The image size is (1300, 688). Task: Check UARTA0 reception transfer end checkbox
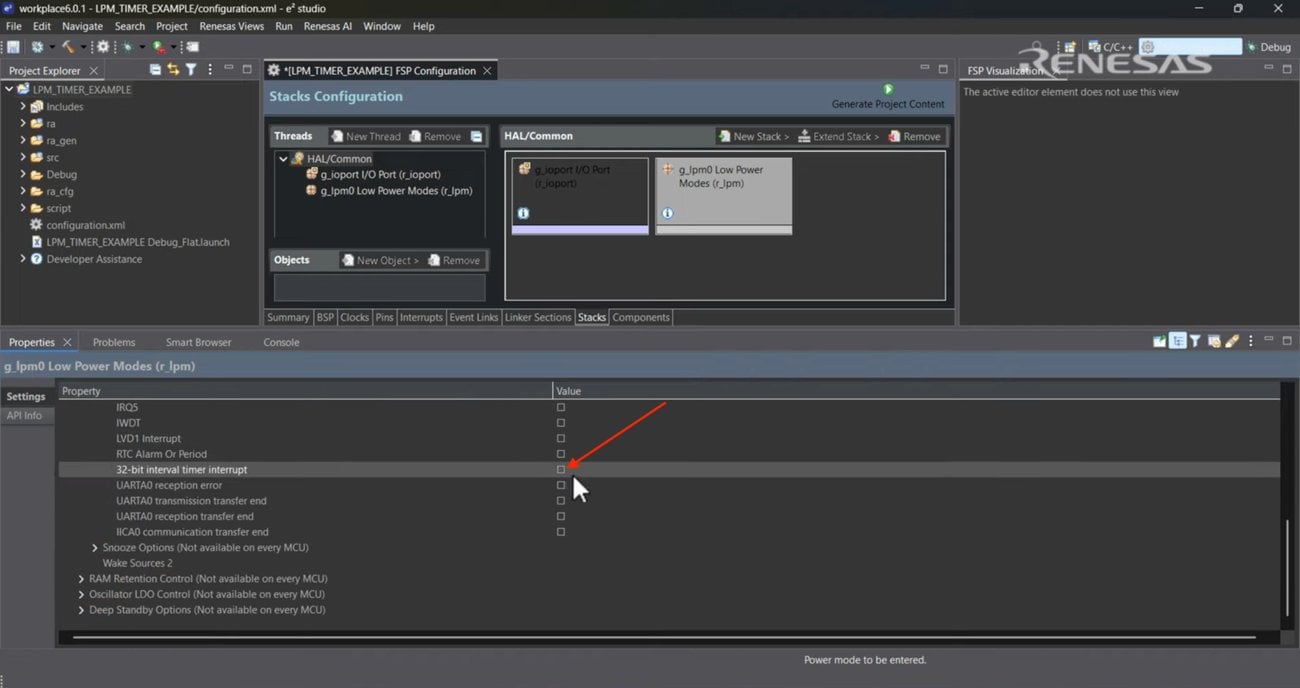tap(561, 516)
